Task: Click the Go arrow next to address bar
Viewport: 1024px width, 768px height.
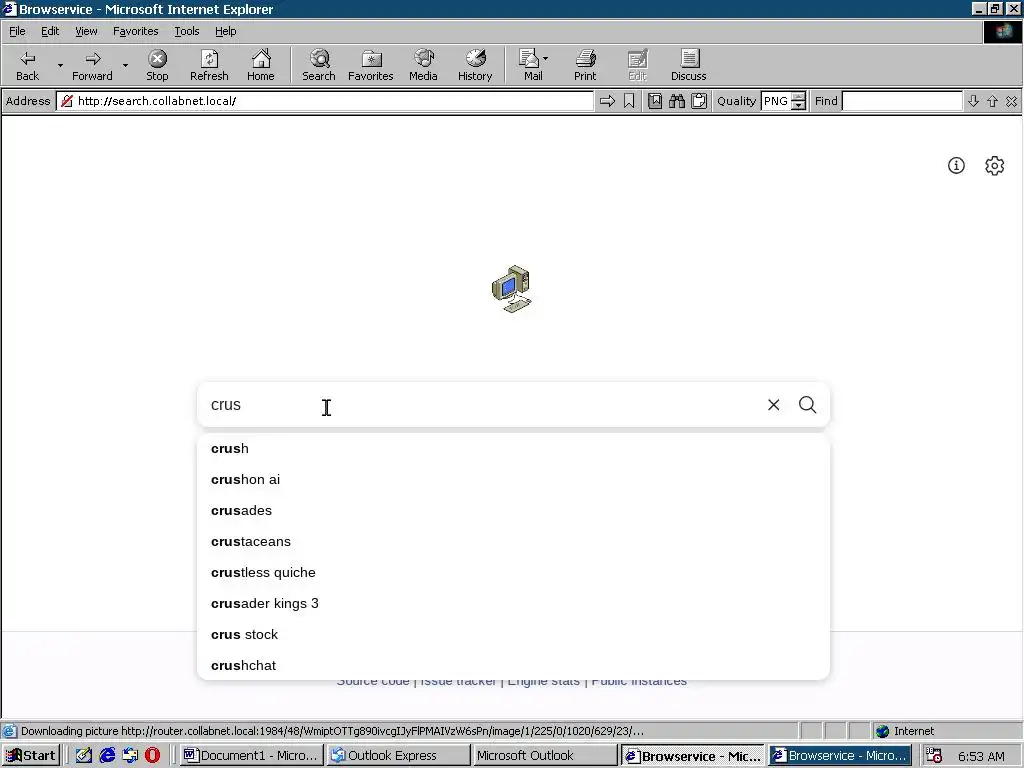Action: tap(607, 101)
